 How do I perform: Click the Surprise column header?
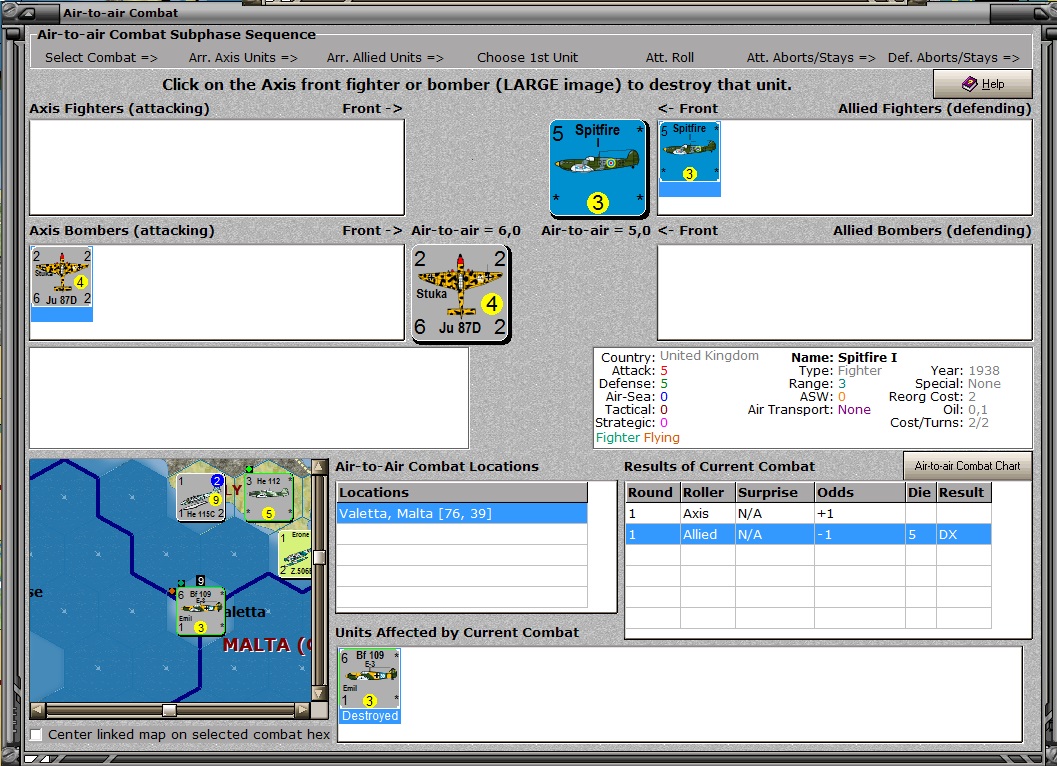[775, 492]
